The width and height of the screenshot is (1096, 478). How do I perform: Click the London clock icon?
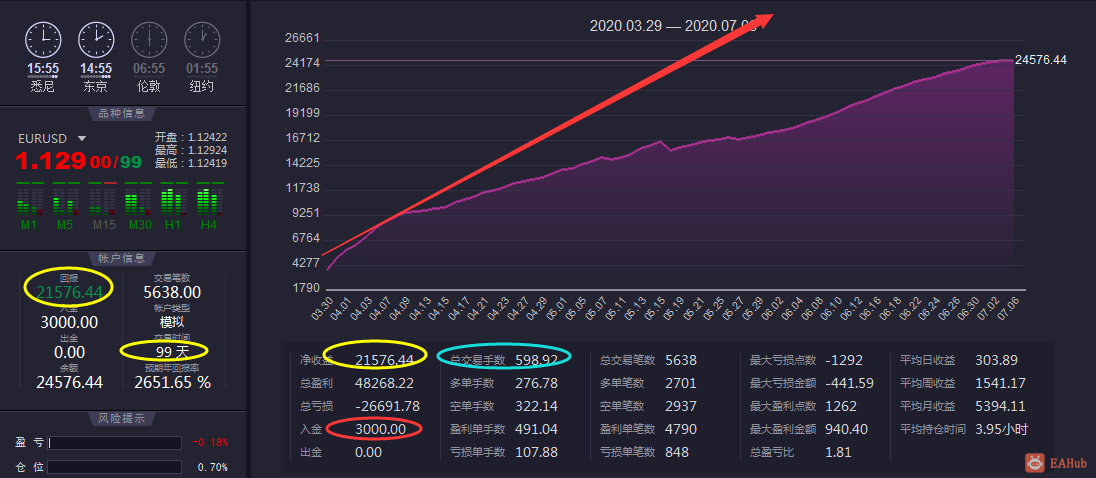point(149,40)
